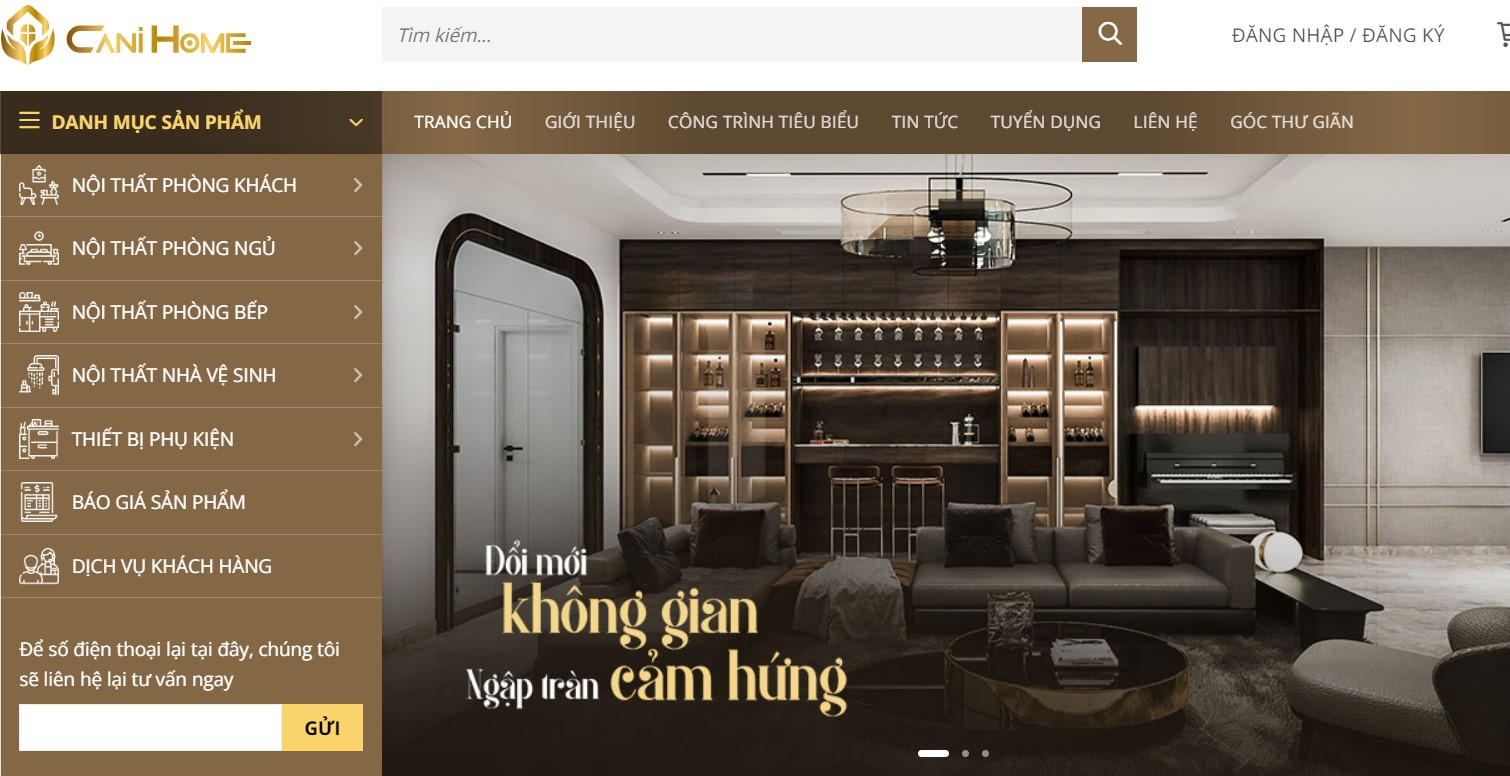
Task: Expand Nội Thất Nhà Vệ Sinh chevron
Action: 358,375
